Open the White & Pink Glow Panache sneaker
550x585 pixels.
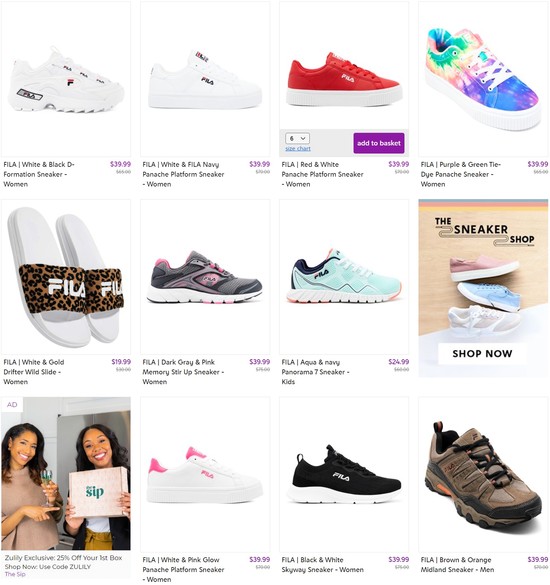tap(205, 475)
